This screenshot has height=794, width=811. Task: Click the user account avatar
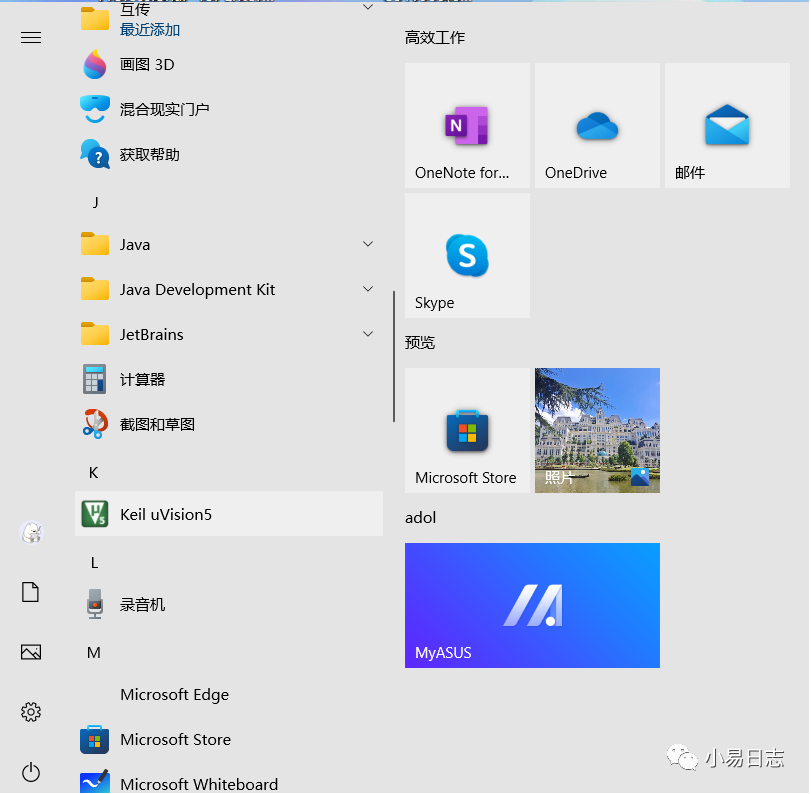click(x=31, y=532)
